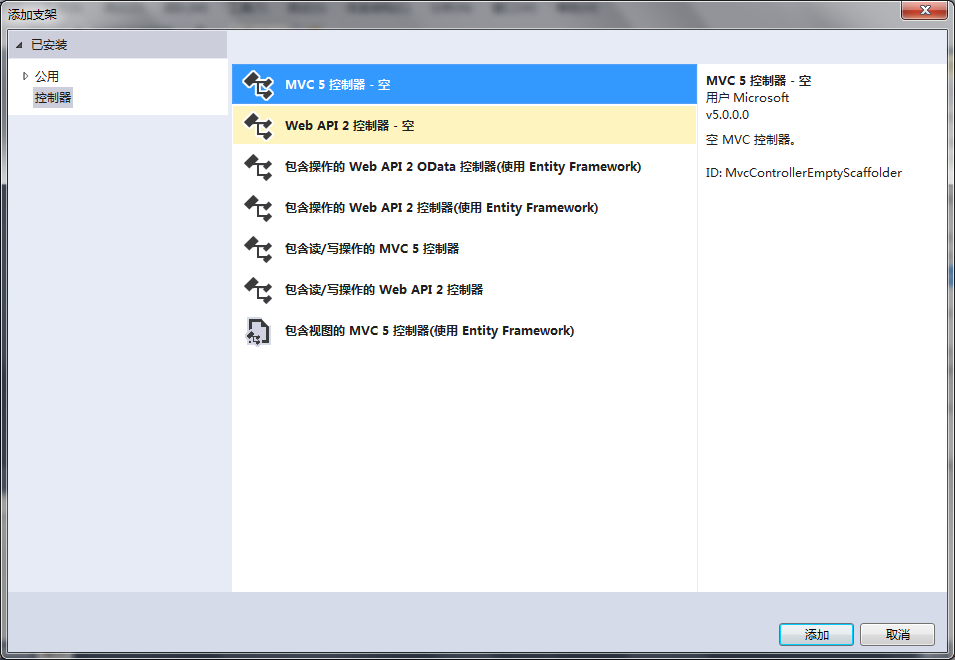
Task: Click the 取消 button
Action: 897,634
